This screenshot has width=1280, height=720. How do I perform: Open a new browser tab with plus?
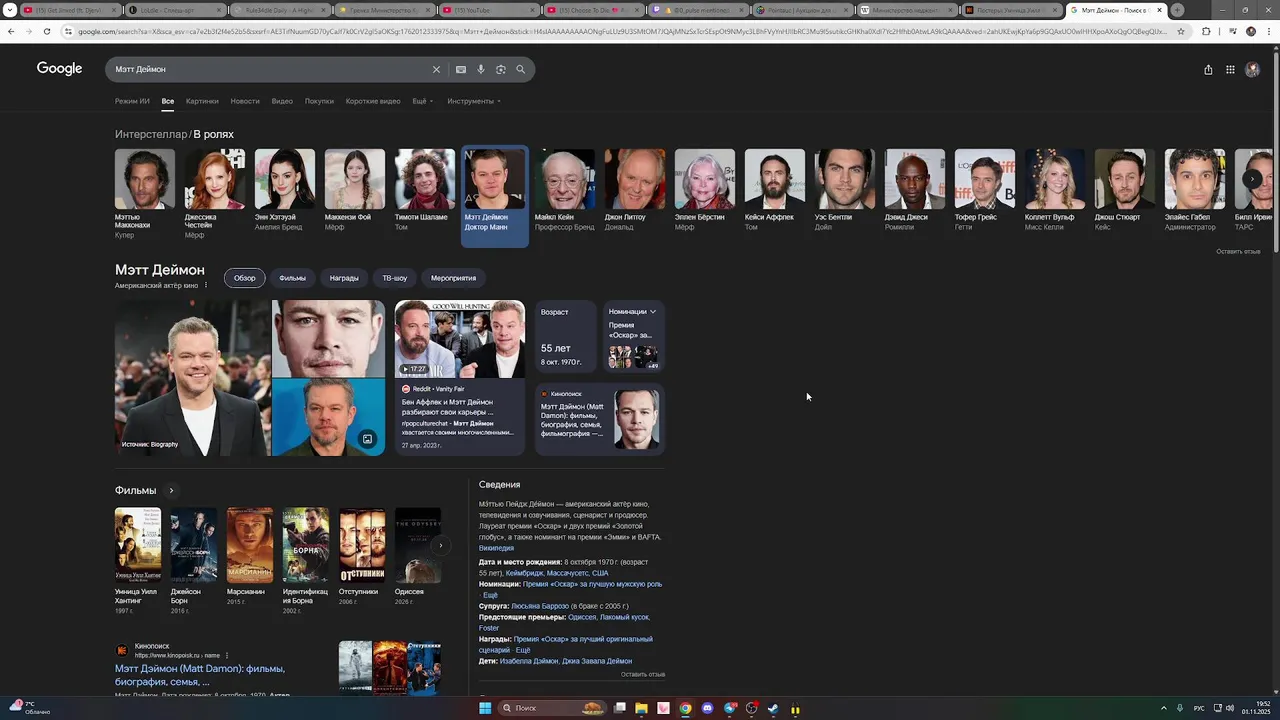point(1177,10)
